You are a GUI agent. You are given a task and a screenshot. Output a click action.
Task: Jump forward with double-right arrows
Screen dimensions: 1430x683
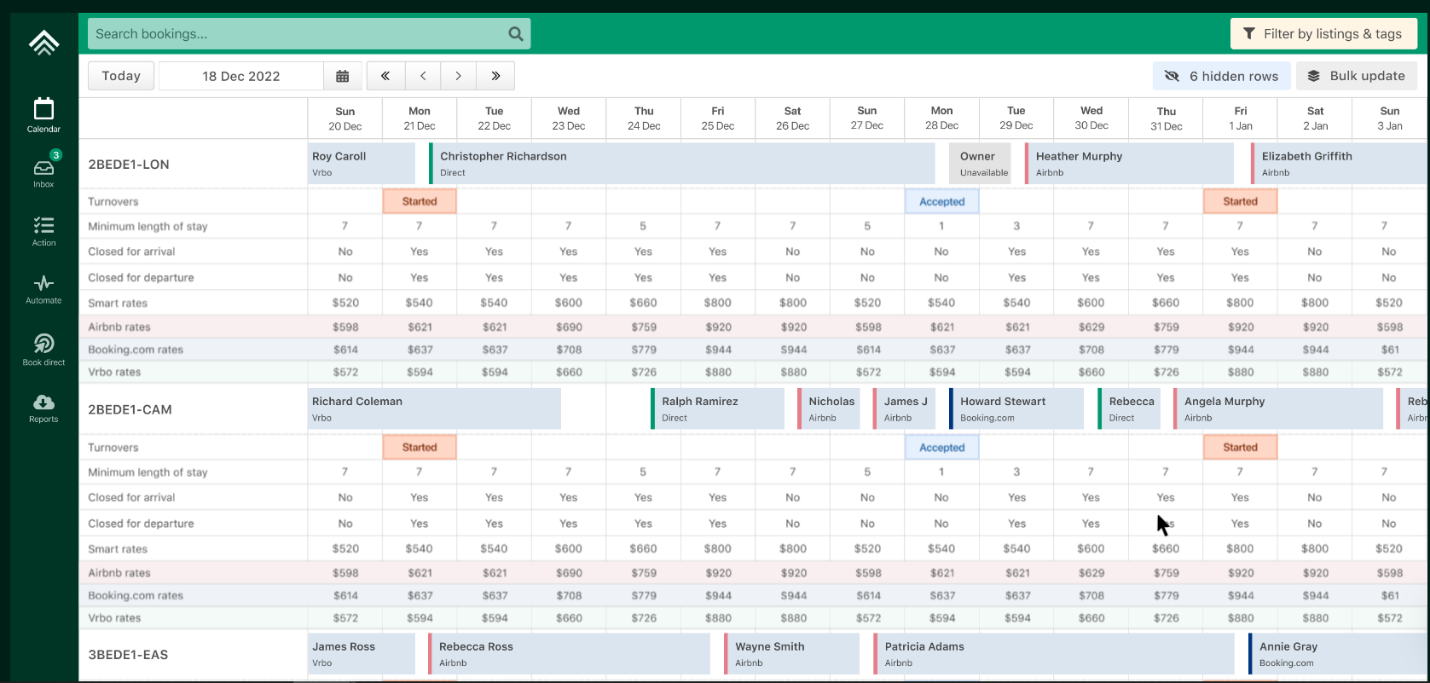496,76
